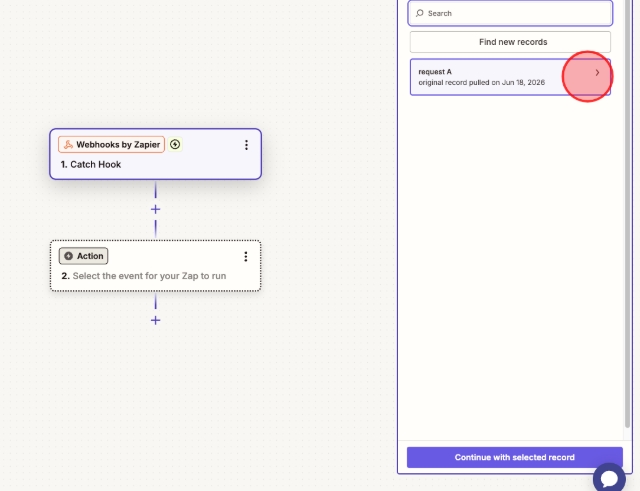Open the three-dot menu on Catch Hook step
640x491 pixels.
[246, 145]
